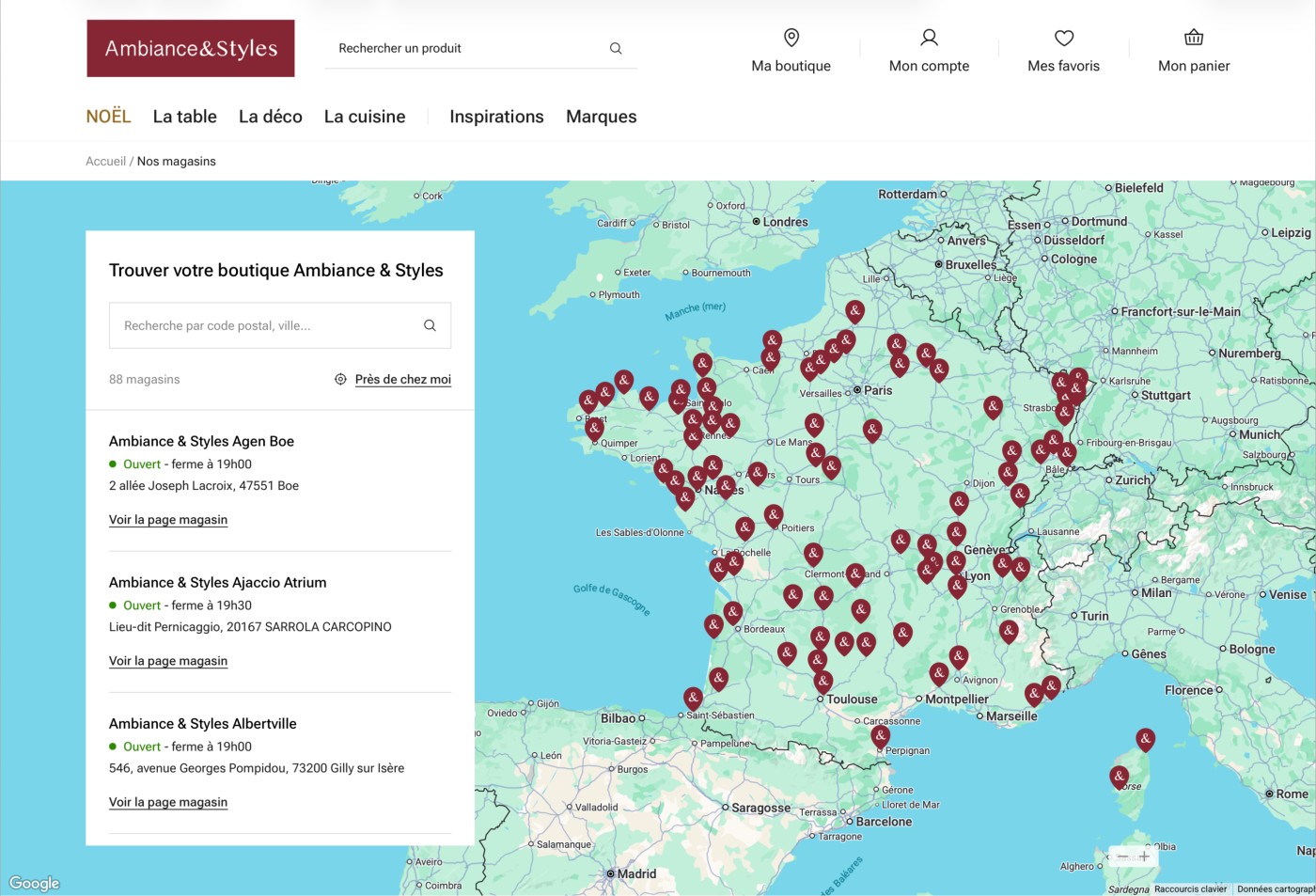Open Ma boutique location pin

(791, 38)
